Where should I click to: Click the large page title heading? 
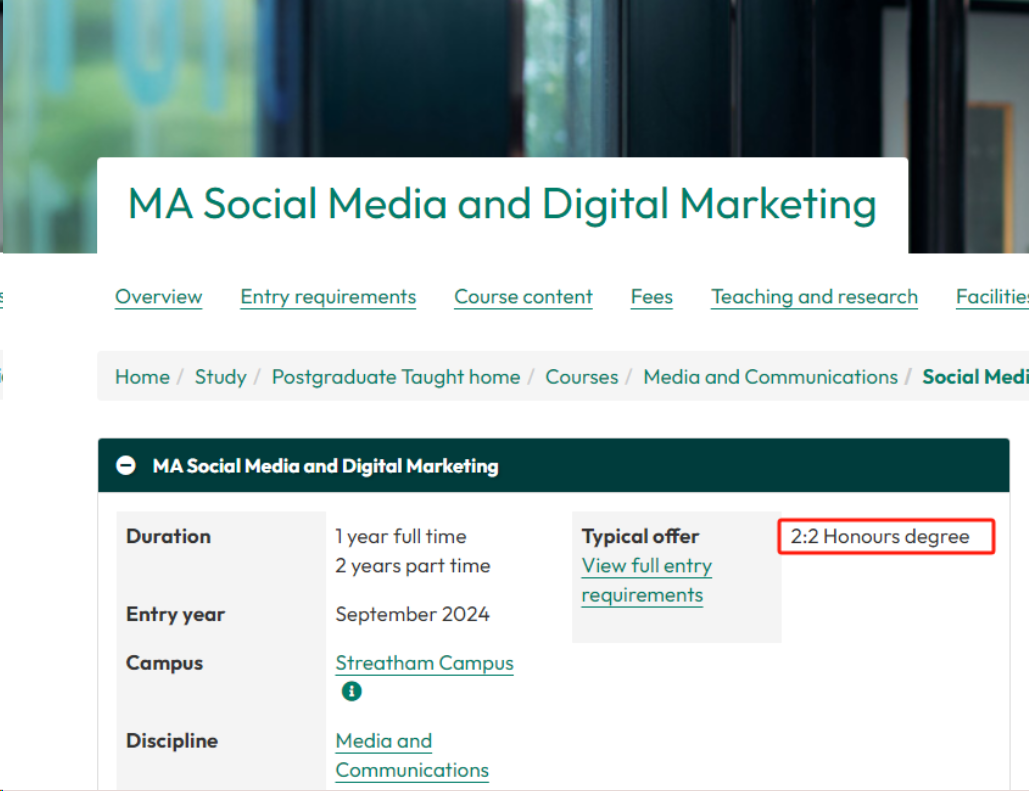502,205
